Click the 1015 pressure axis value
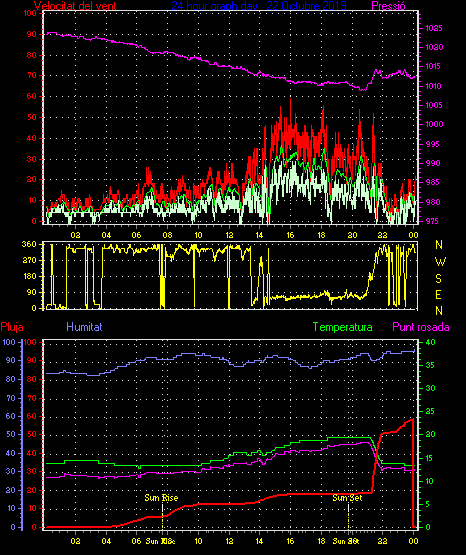Viewport: 466px width, 555px height. [x=434, y=67]
